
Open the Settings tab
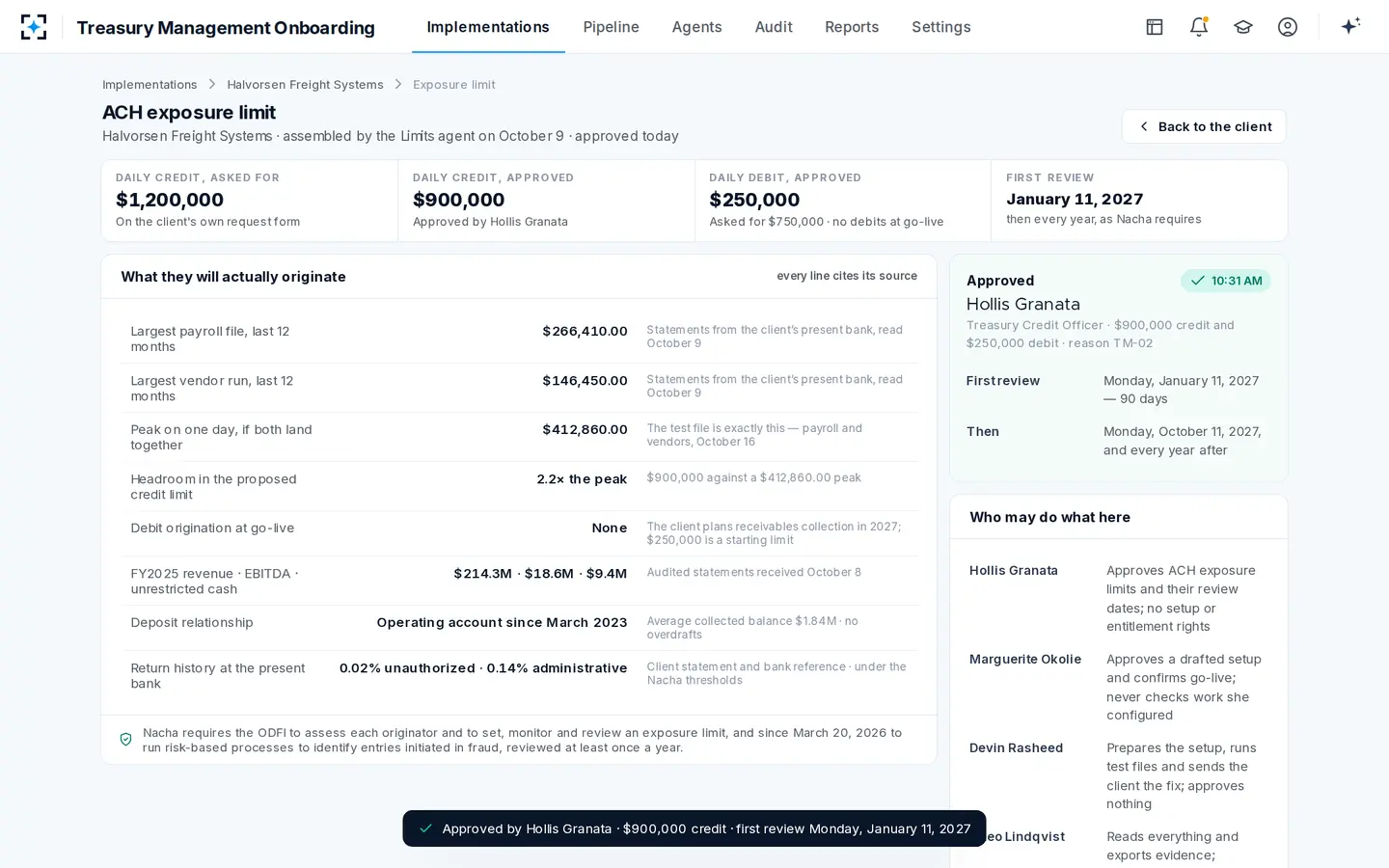[941, 27]
